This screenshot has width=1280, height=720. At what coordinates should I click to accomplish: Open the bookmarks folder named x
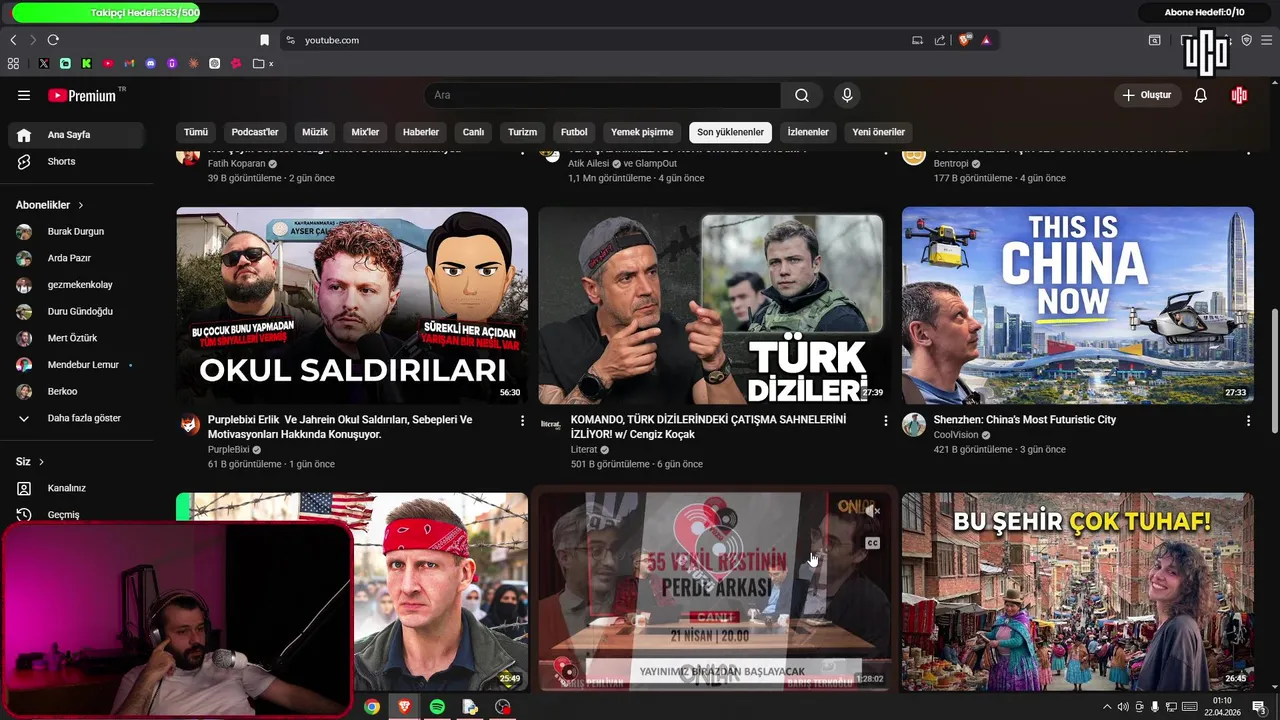[264, 63]
